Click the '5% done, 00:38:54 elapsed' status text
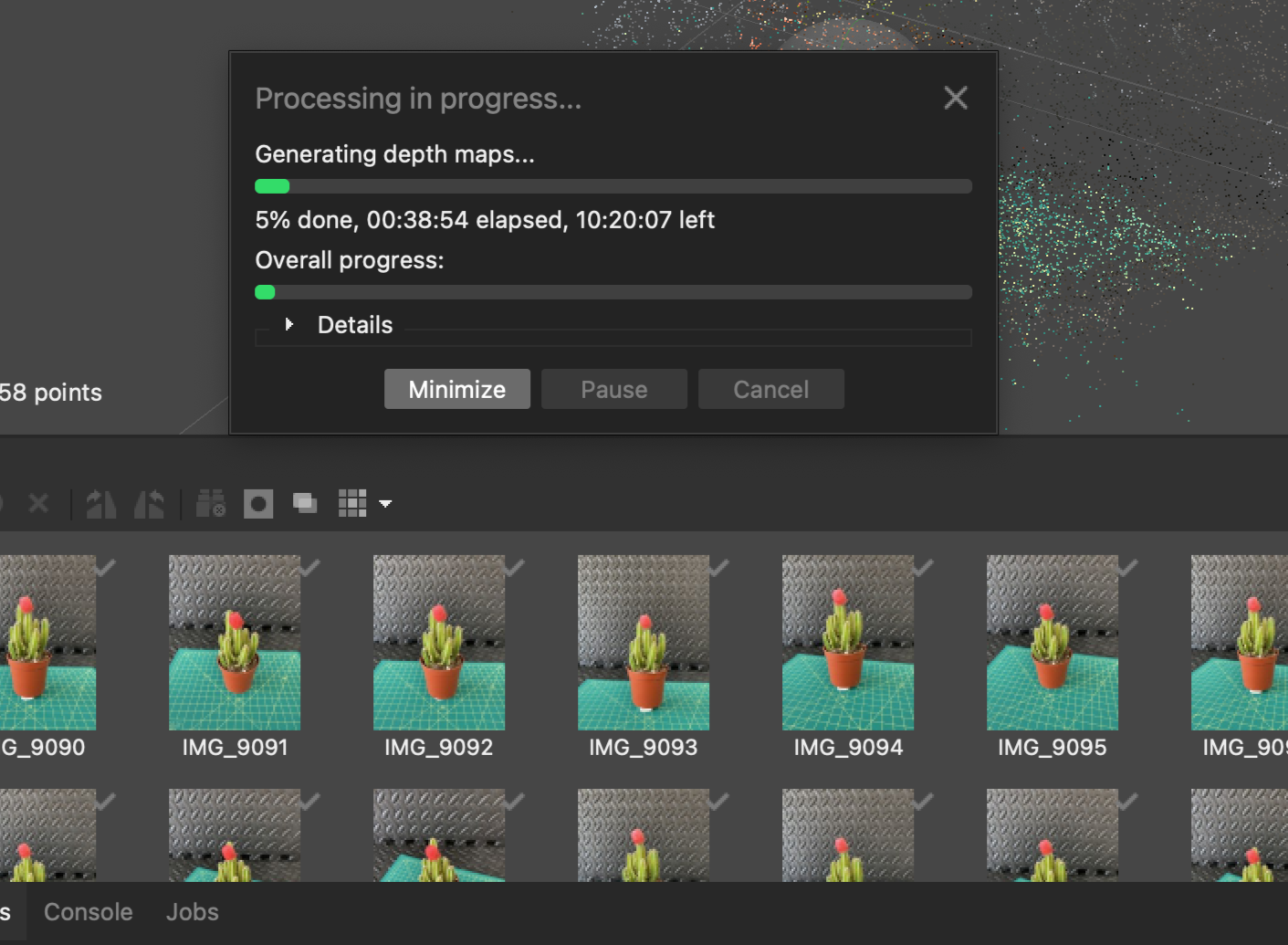The height and width of the screenshot is (945, 1288). [x=409, y=220]
